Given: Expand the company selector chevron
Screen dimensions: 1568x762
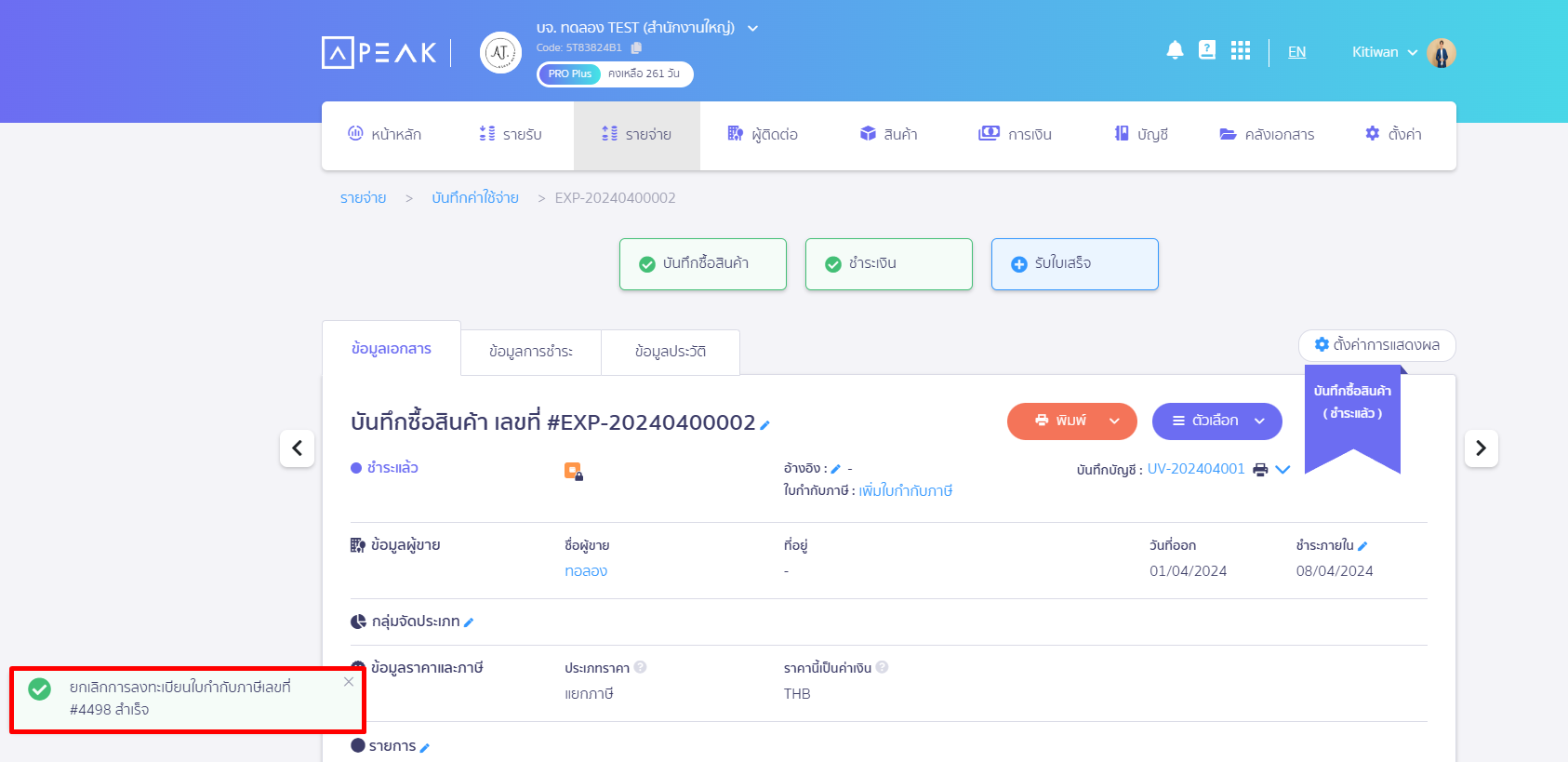Looking at the screenshot, I should 753,29.
